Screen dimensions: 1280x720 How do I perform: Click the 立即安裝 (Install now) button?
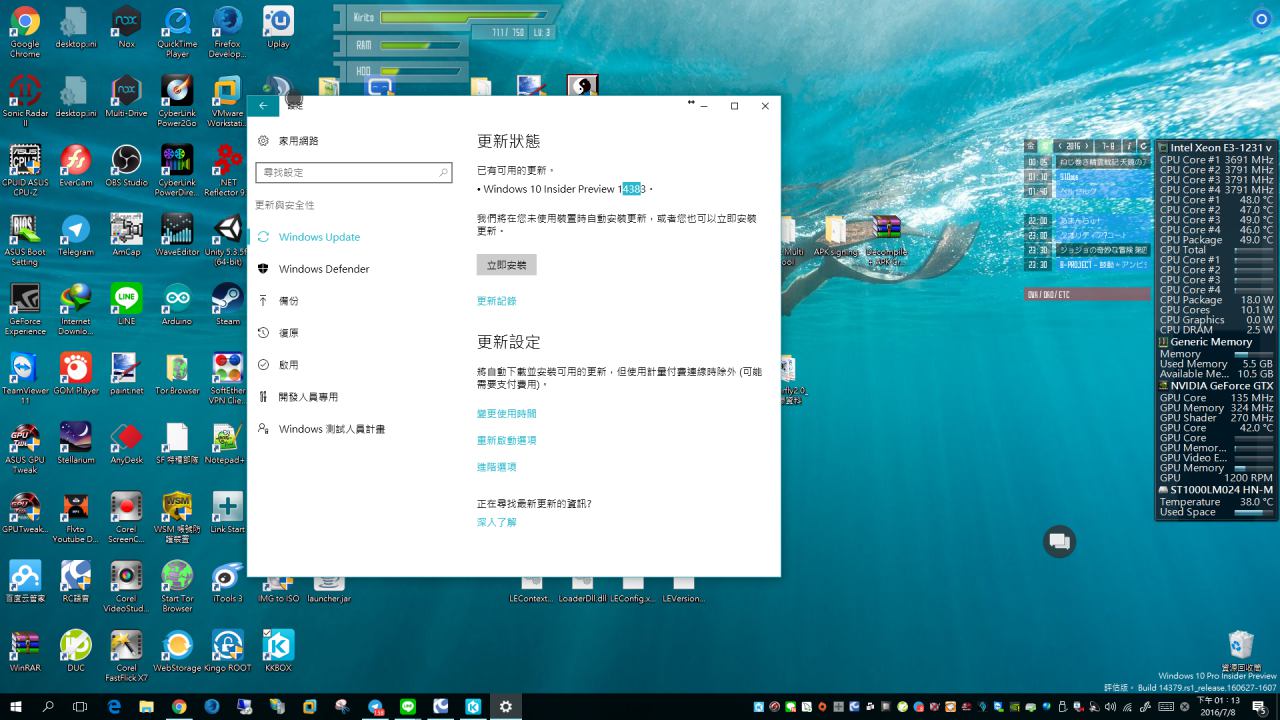[506, 265]
